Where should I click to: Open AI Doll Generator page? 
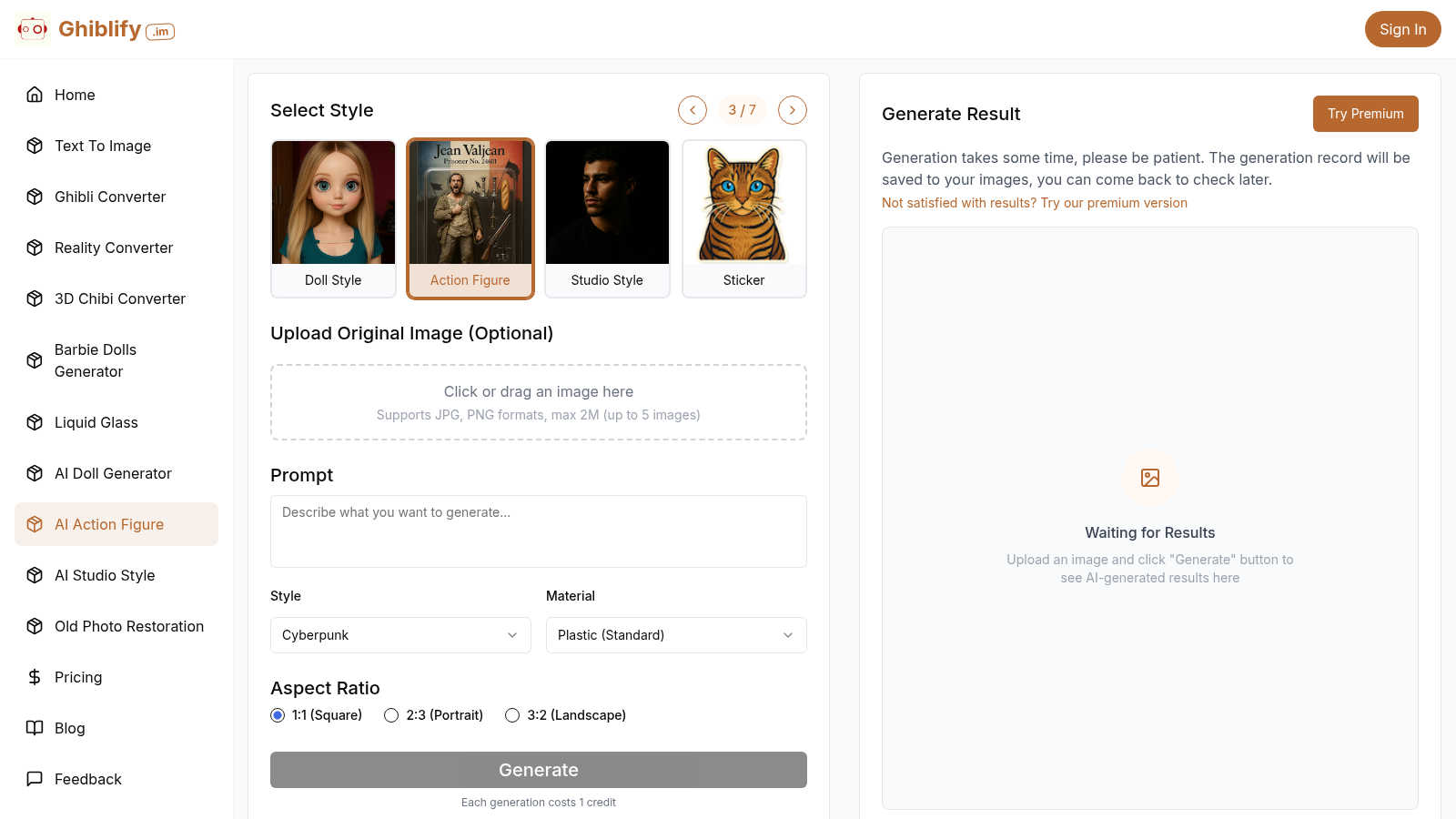click(x=116, y=473)
